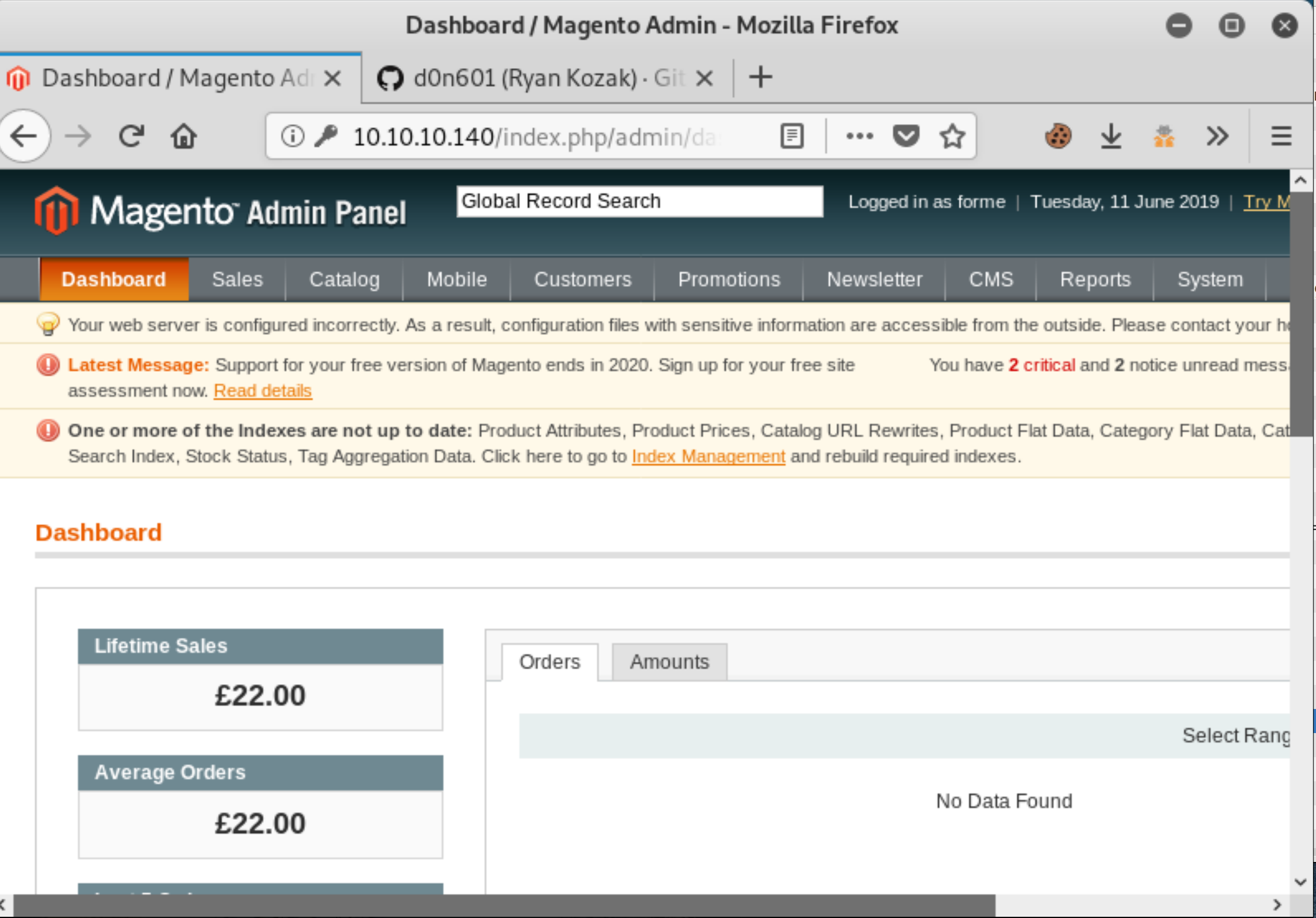Click the Average Orders £22.00 value

coord(260,823)
